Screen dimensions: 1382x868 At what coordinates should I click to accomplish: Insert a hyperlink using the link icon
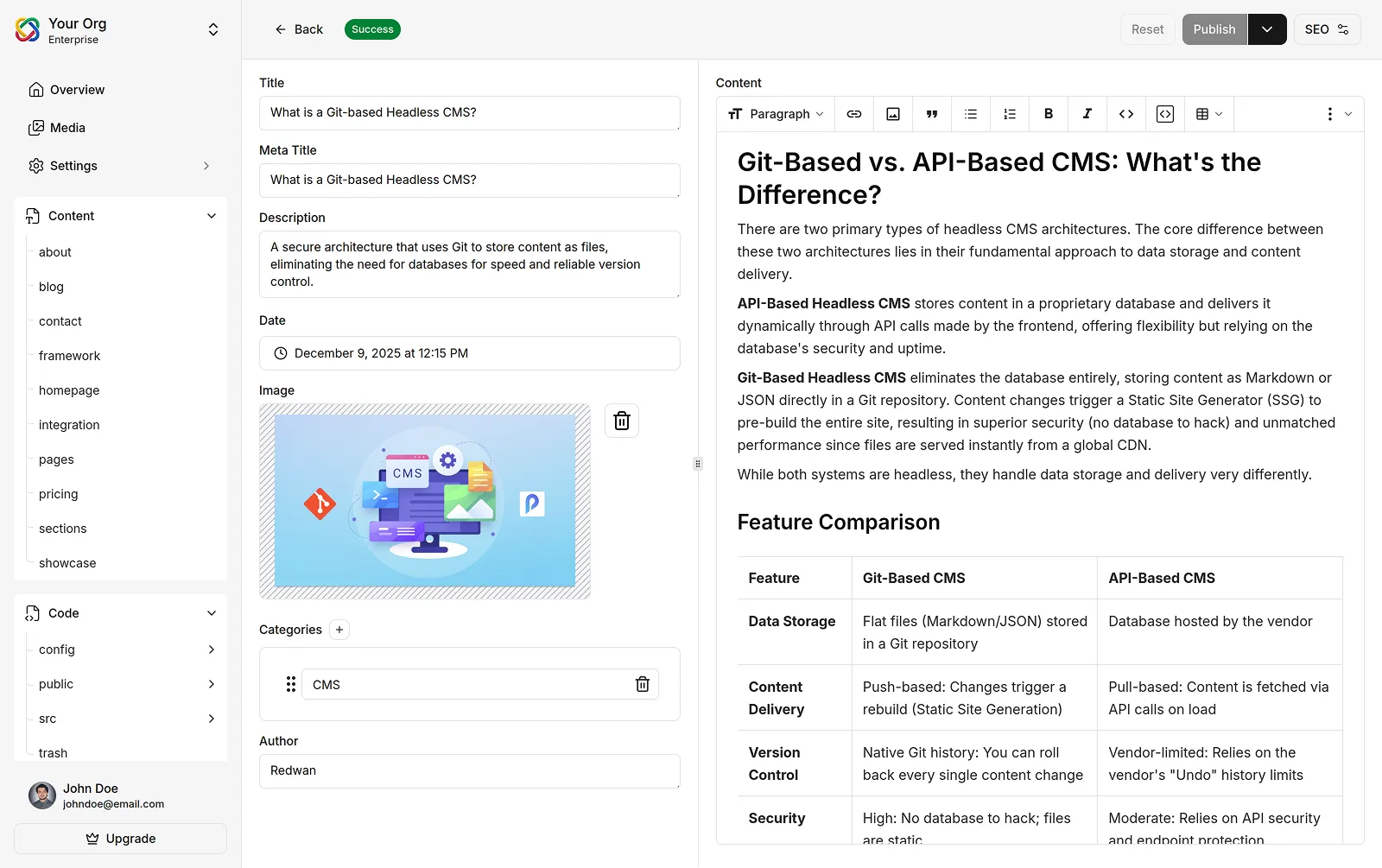[x=854, y=113]
